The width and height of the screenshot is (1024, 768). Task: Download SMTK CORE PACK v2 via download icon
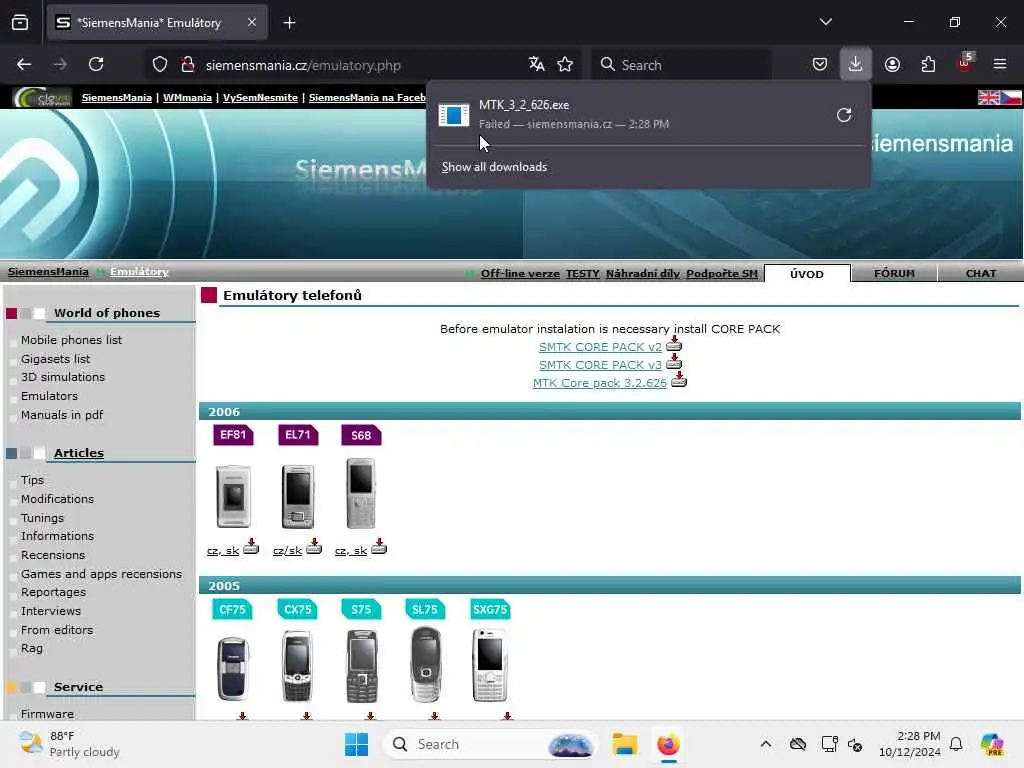coord(674,344)
